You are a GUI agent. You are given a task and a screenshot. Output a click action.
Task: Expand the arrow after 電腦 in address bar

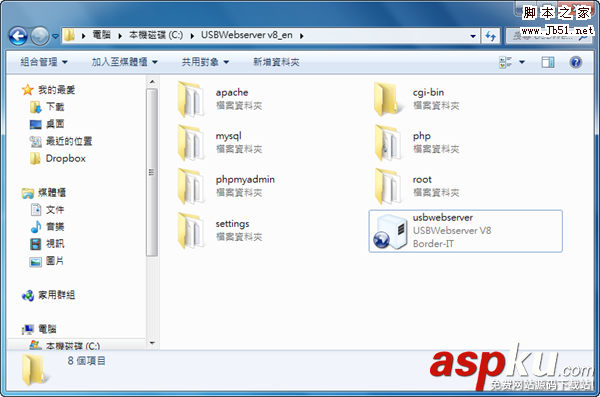click(x=120, y=36)
